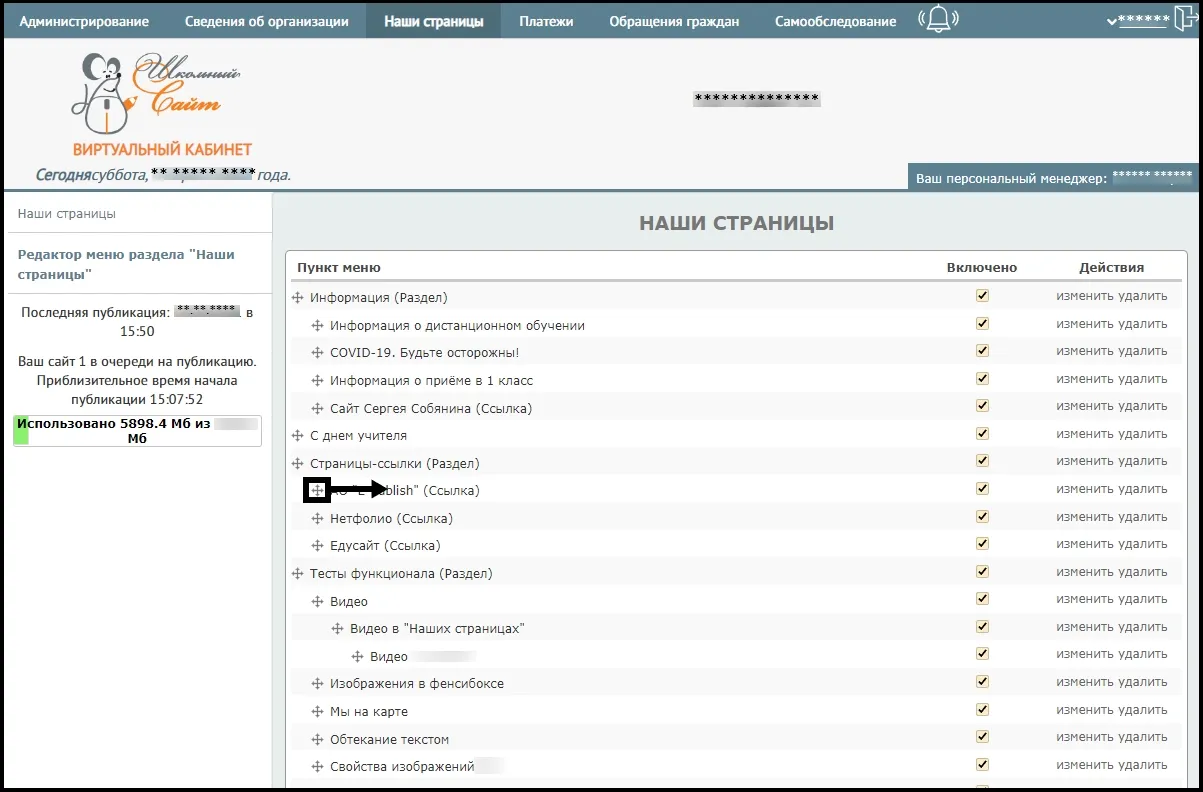Click the move handle beside Информация о дистанционном обучении
The width and height of the screenshot is (1203, 792).
tap(317, 326)
